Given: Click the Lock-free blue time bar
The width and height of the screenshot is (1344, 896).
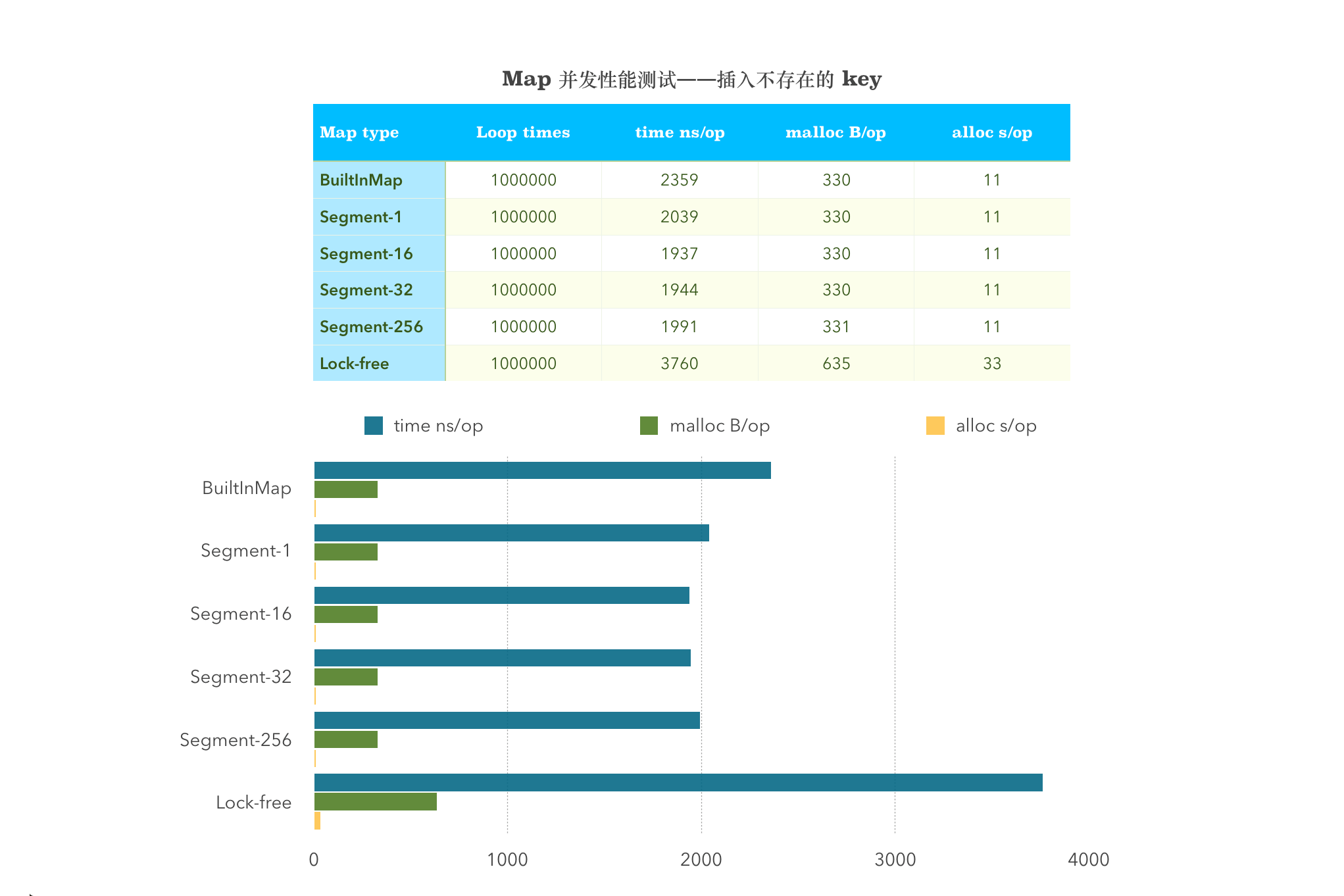Looking at the screenshot, I should [678, 783].
